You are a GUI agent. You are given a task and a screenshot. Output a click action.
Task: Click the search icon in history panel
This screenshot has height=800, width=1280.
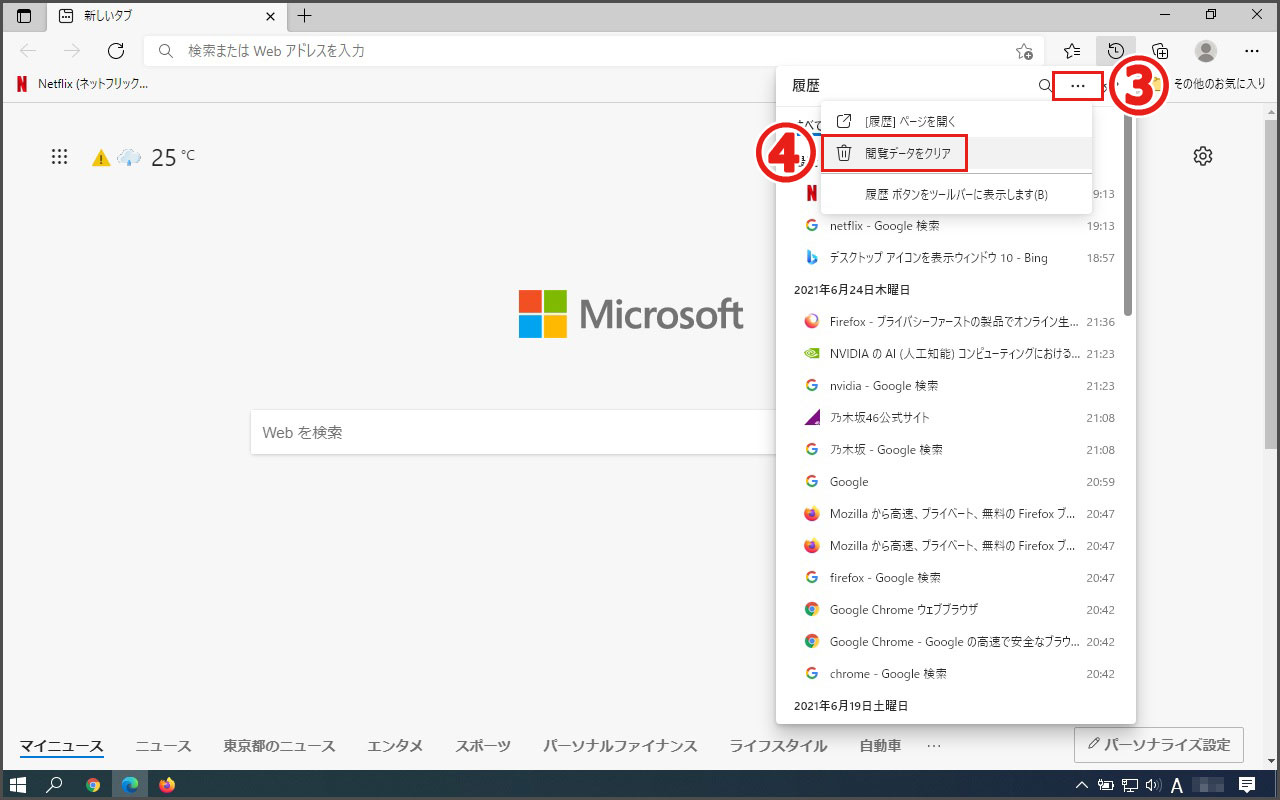point(1045,86)
